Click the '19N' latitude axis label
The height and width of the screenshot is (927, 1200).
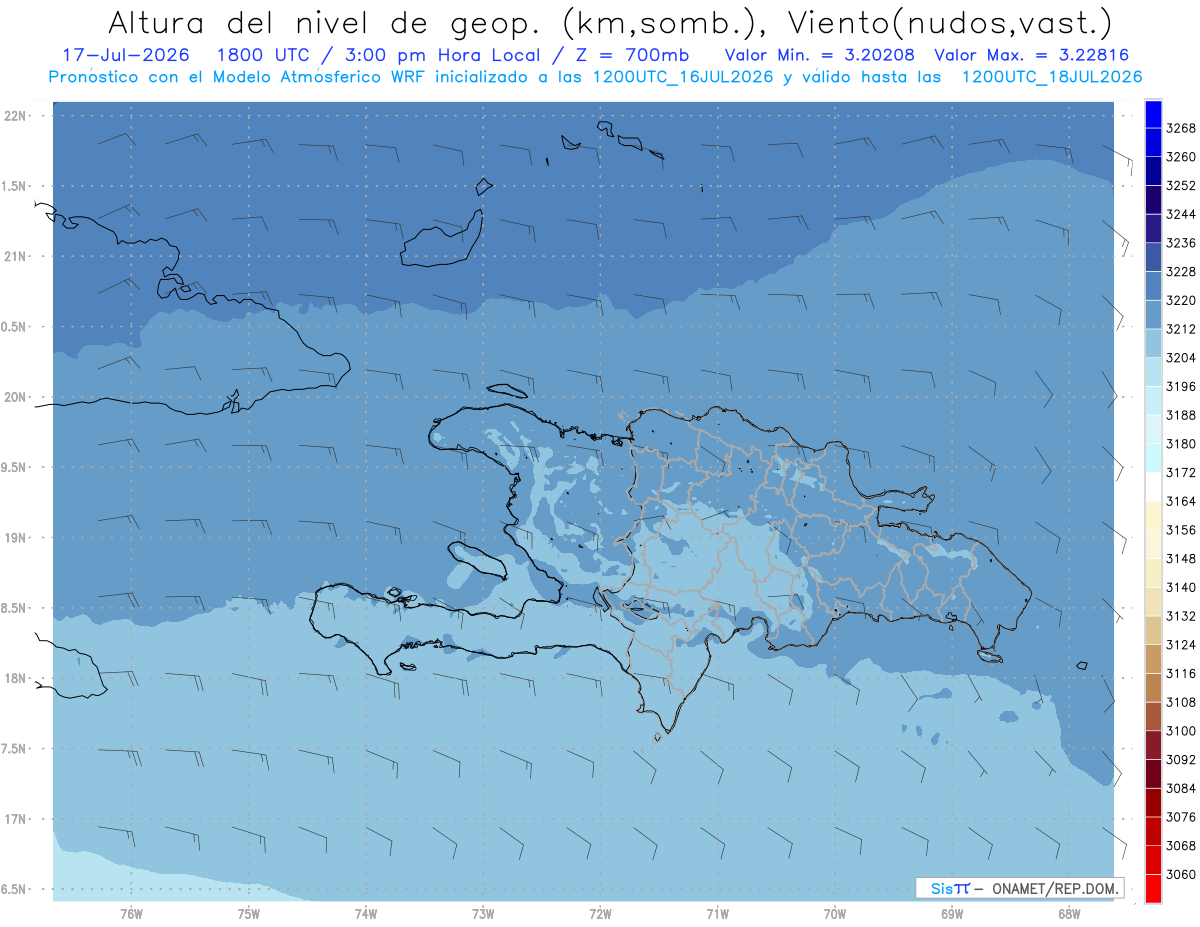[15, 538]
